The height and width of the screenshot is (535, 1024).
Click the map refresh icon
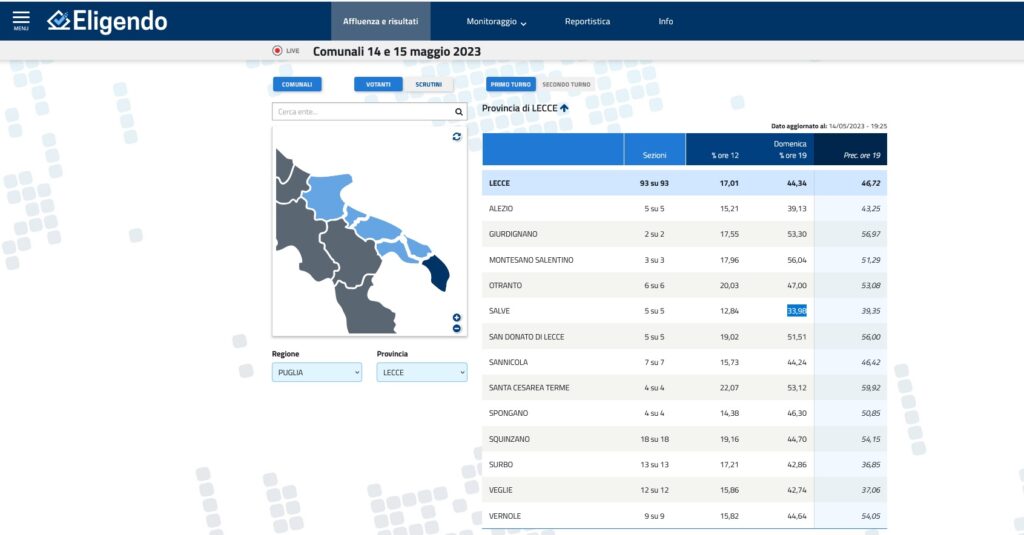coord(457,136)
